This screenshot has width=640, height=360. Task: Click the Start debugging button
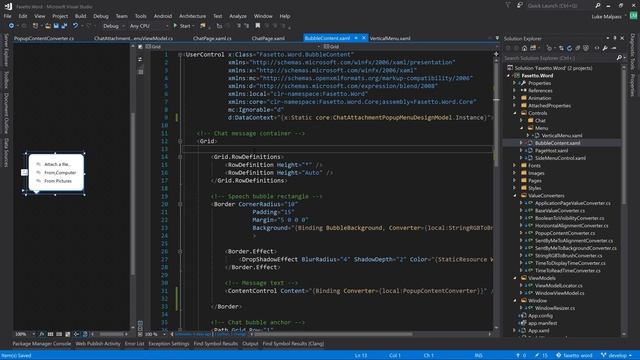click(x=182, y=26)
